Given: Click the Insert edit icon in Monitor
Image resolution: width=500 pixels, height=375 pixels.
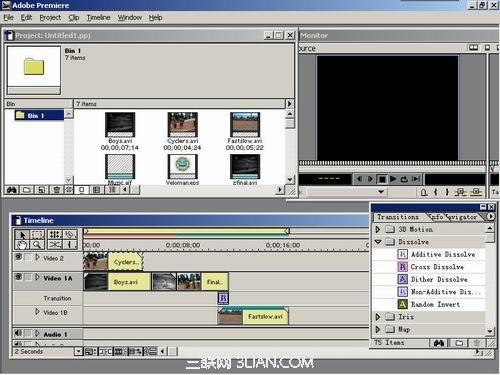Looking at the screenshot, I should coord(461,192).
